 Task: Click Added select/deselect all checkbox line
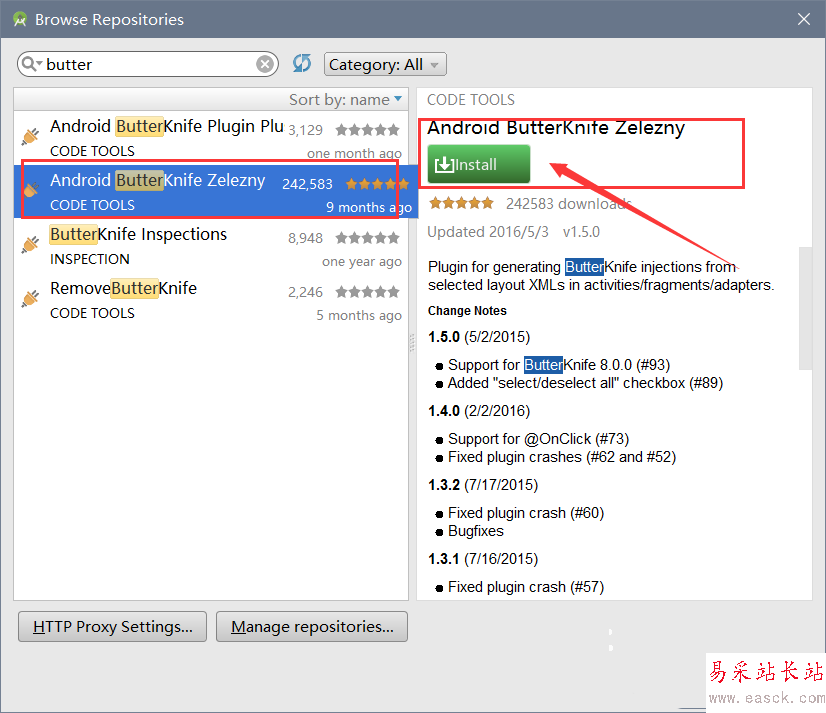point(585,383)
